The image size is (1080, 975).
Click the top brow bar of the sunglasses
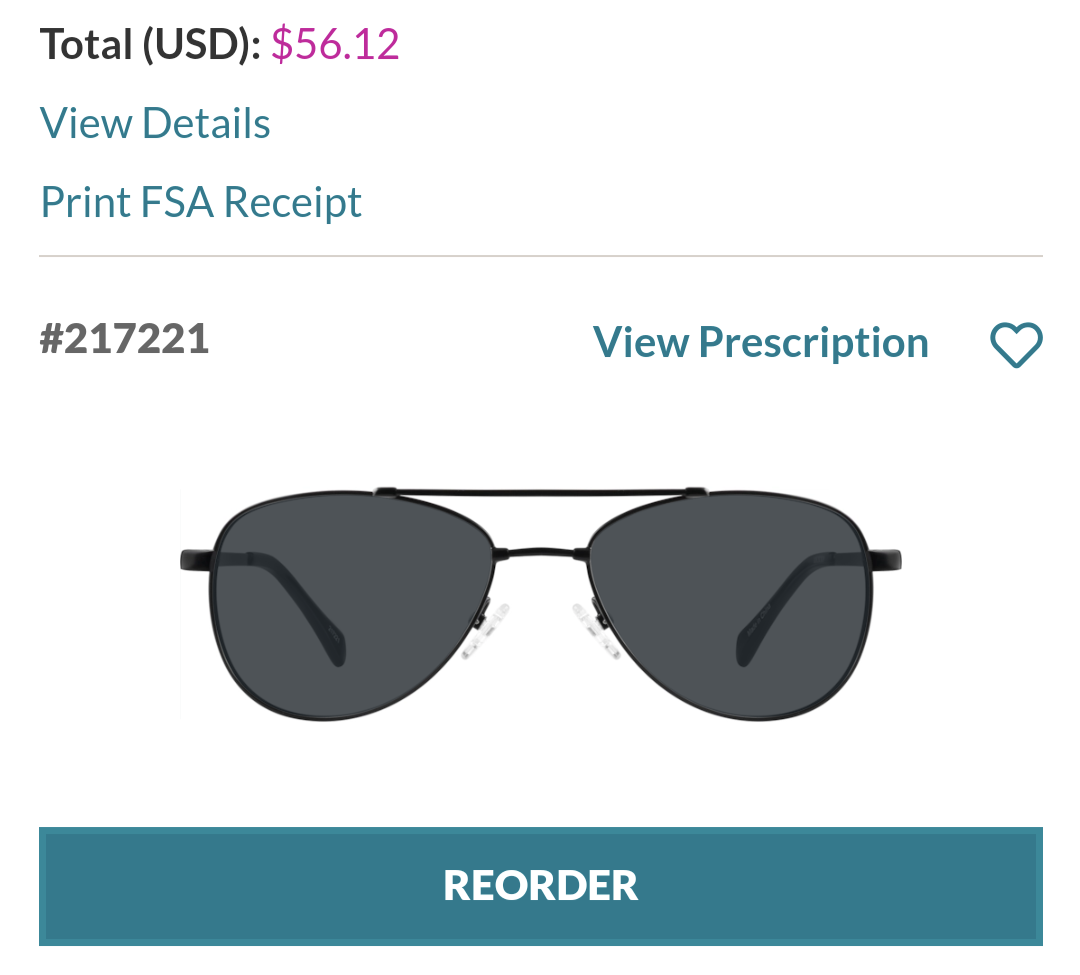point(540,493)
